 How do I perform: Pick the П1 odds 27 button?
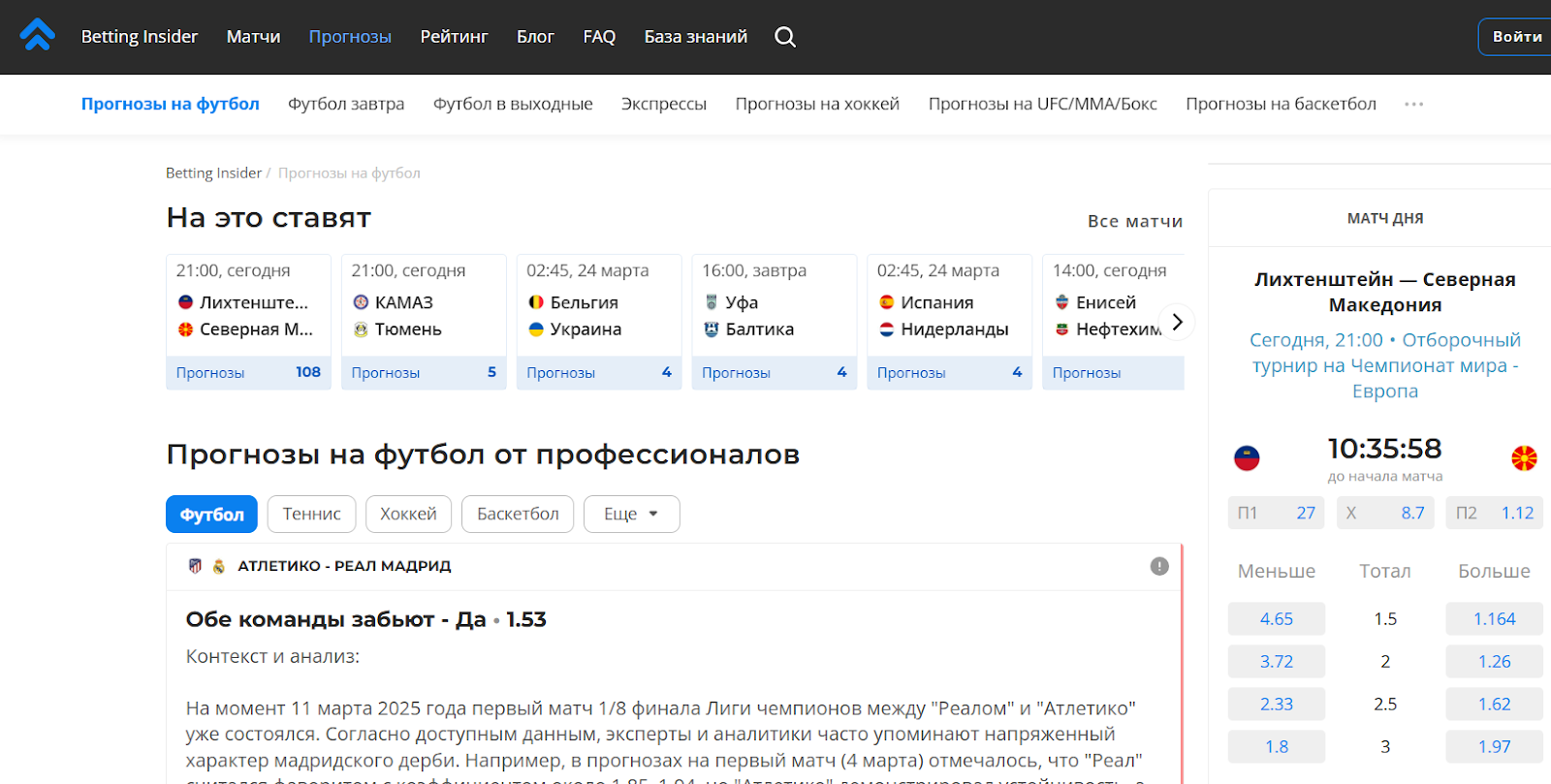[1276, 513]
